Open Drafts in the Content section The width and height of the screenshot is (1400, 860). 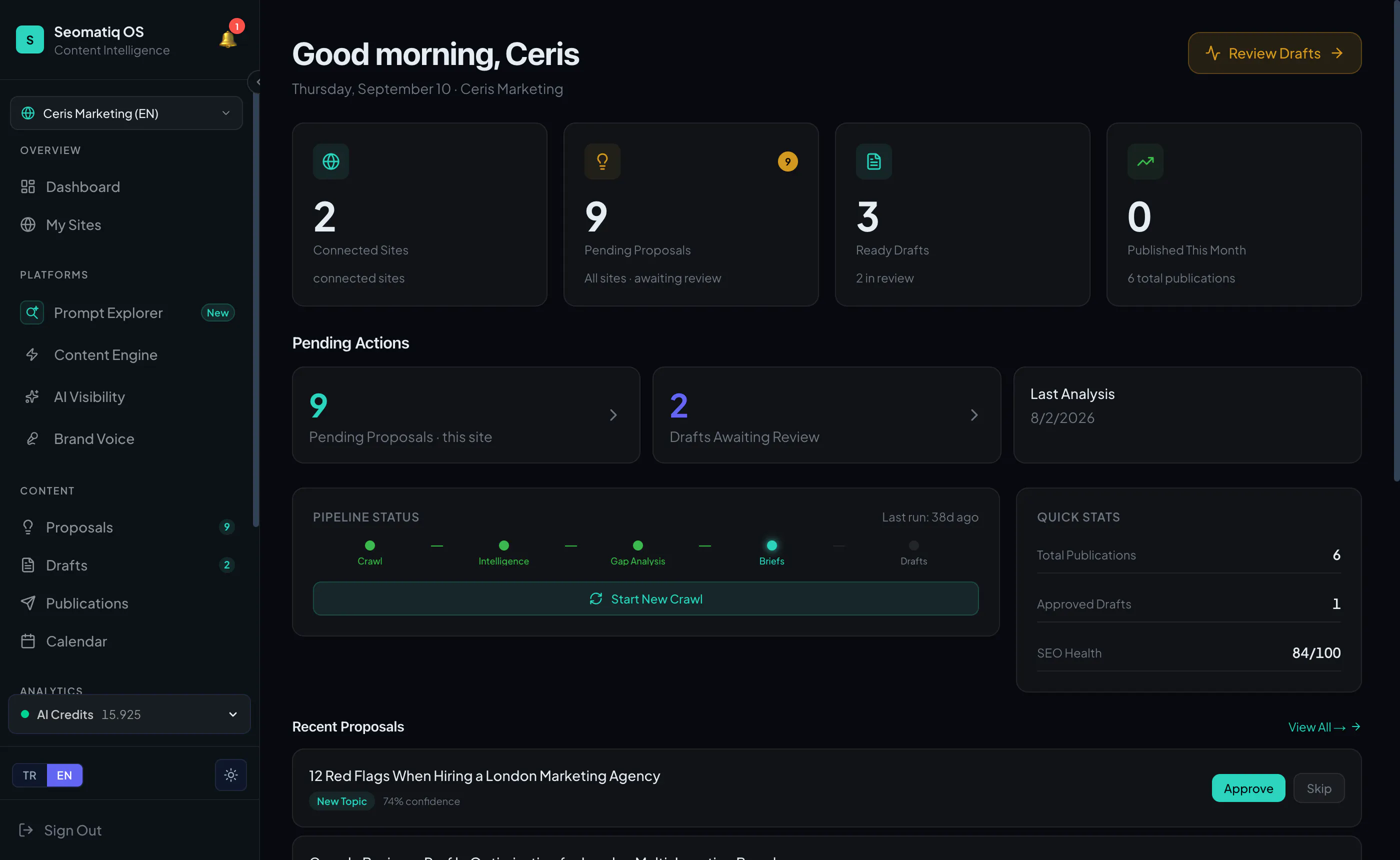coord(126,565)
